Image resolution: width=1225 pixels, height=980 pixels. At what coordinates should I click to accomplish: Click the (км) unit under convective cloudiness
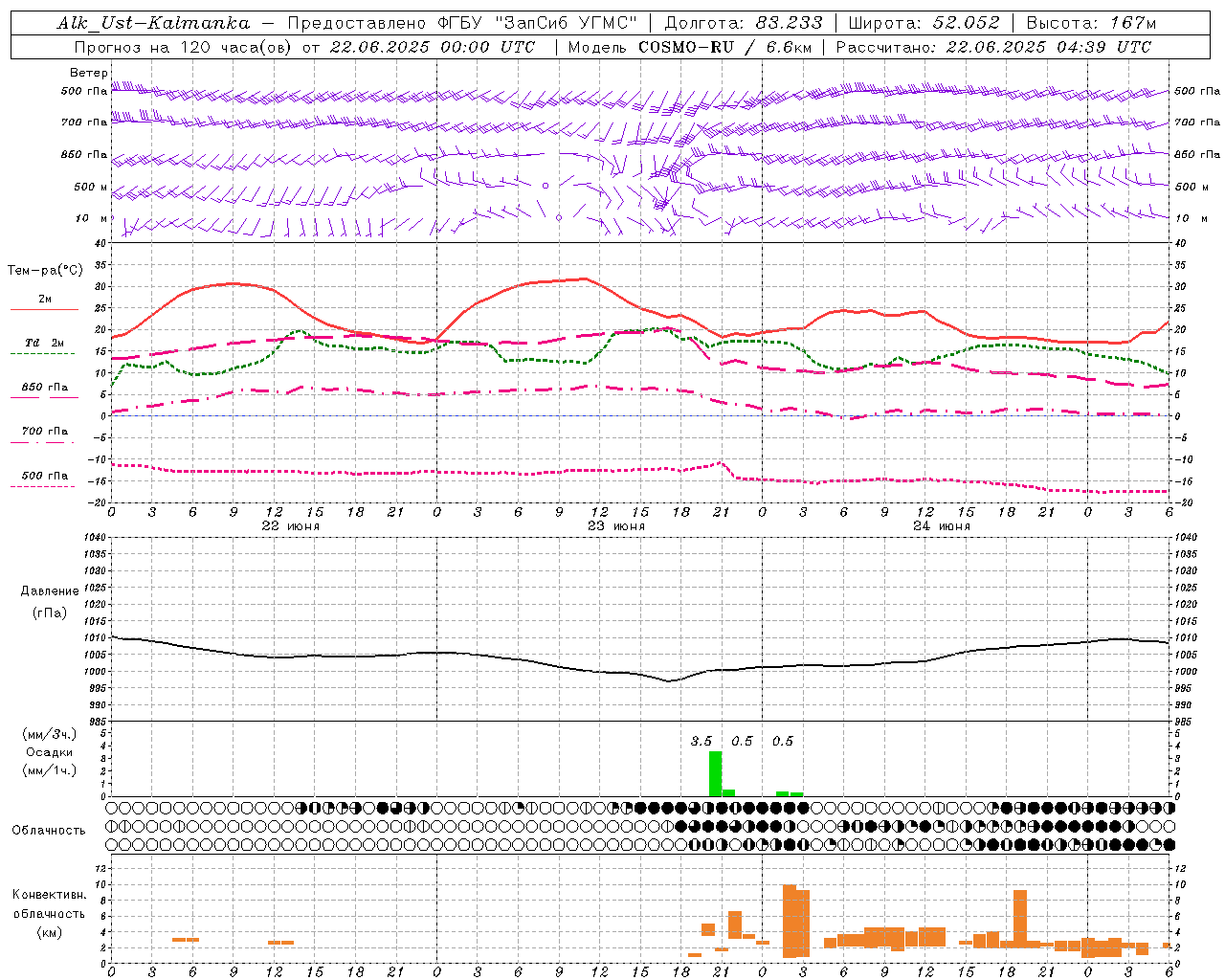click(x=49, y=932)
